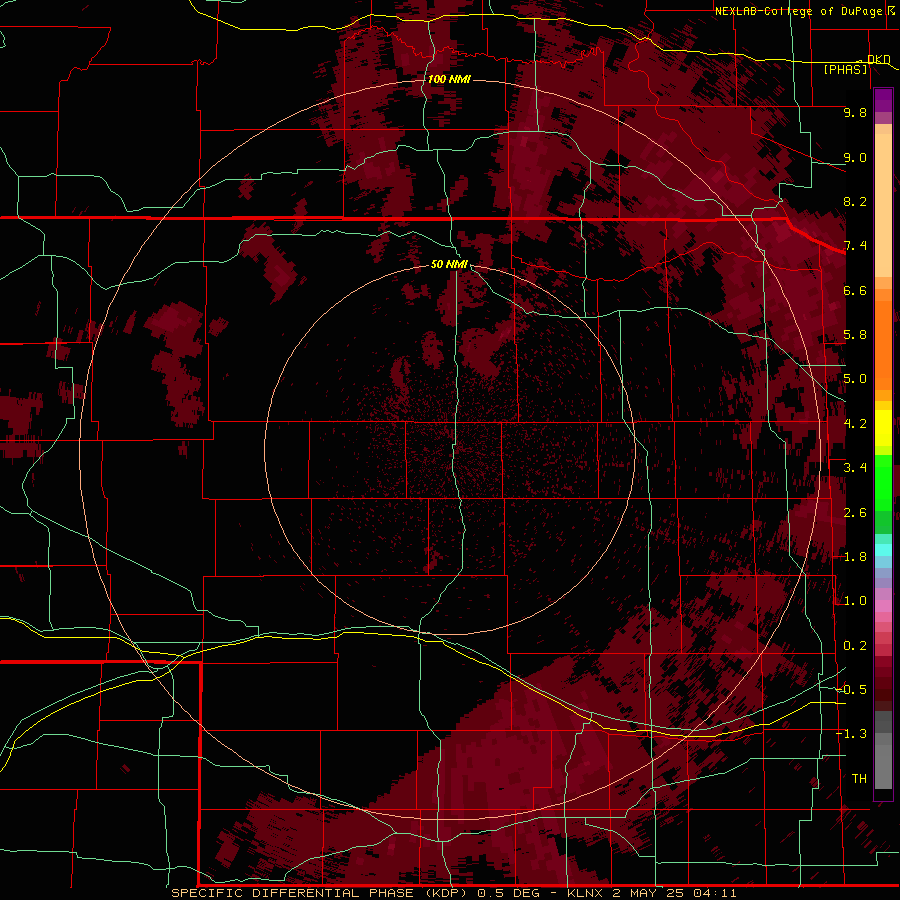The width and height of the screenshot is (900, 900).
Task: Click the cyan band on the color bar
Action: coord(883,549)
